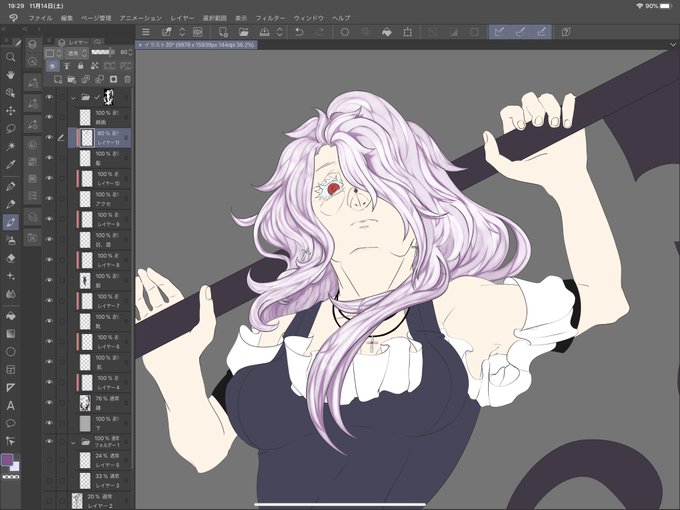Viewport: 680px width, 510px height.
Task: Open the ウィンドウ menu
Action: pyautogui.click(x=309, y=18)
